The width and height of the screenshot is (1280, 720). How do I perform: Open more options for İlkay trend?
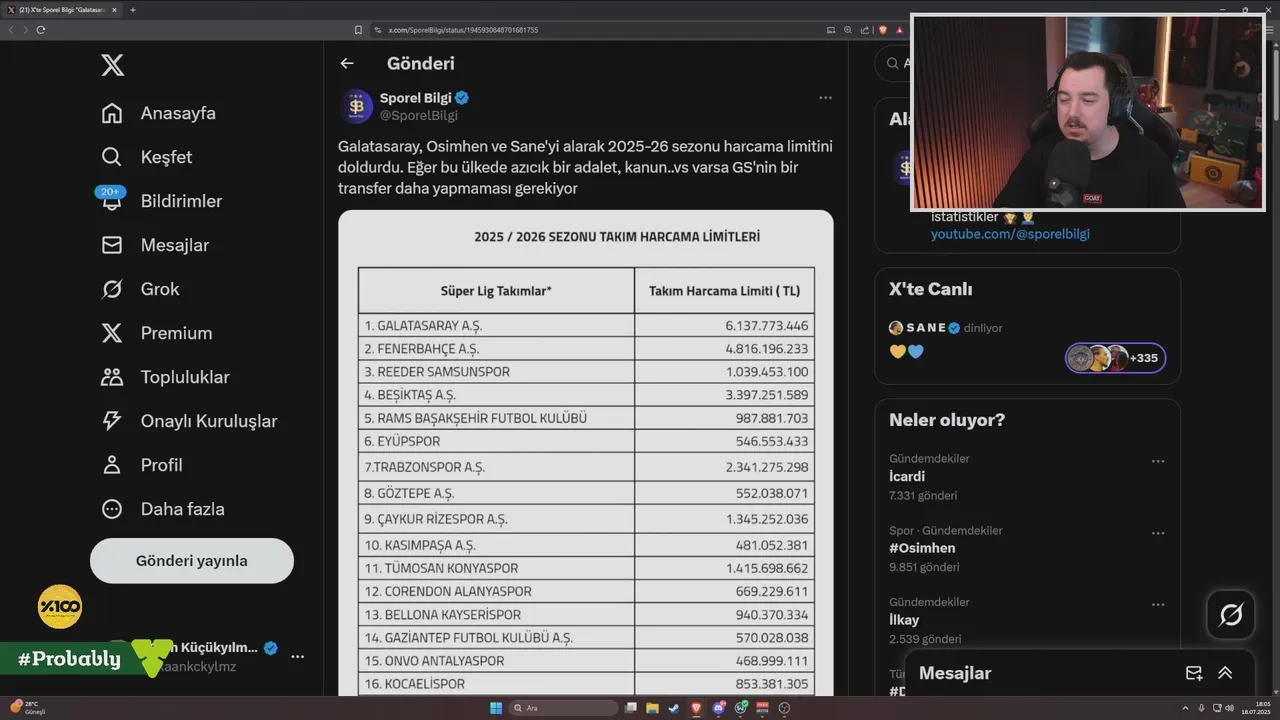click(1158, 605)
